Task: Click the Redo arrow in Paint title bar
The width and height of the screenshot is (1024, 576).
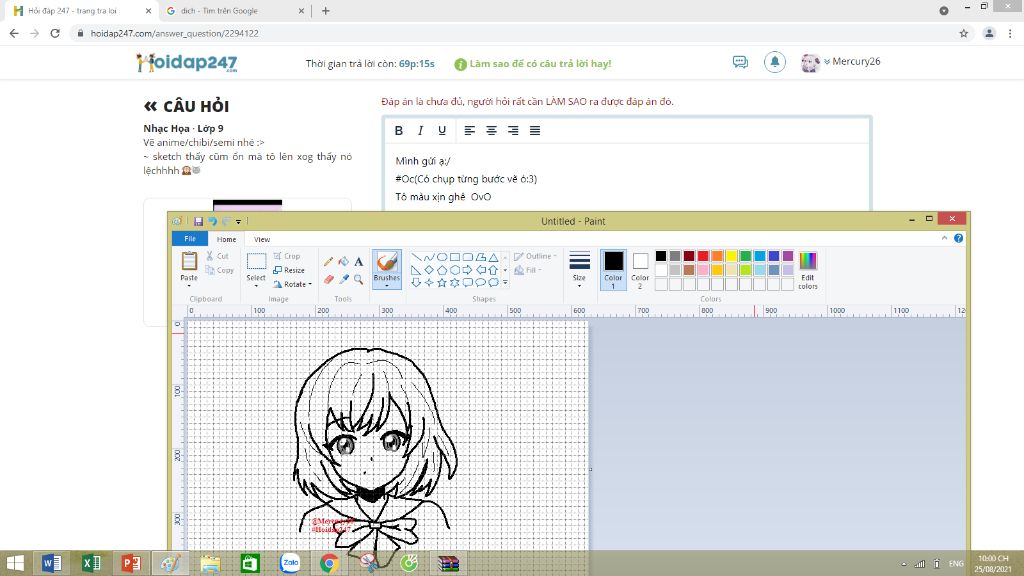Action: (x=226, y=221)
